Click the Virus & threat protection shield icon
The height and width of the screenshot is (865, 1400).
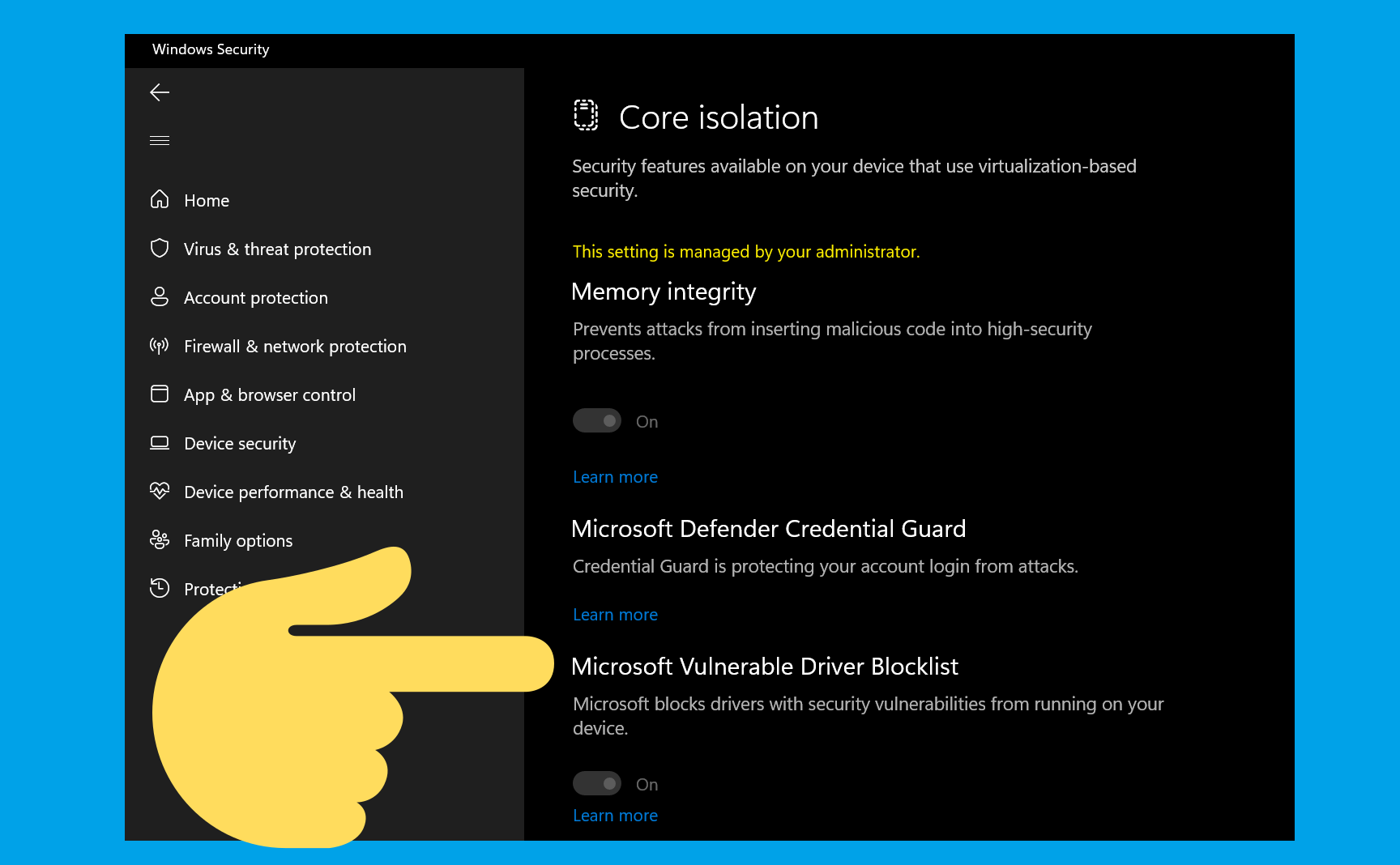tap(160, 248)
